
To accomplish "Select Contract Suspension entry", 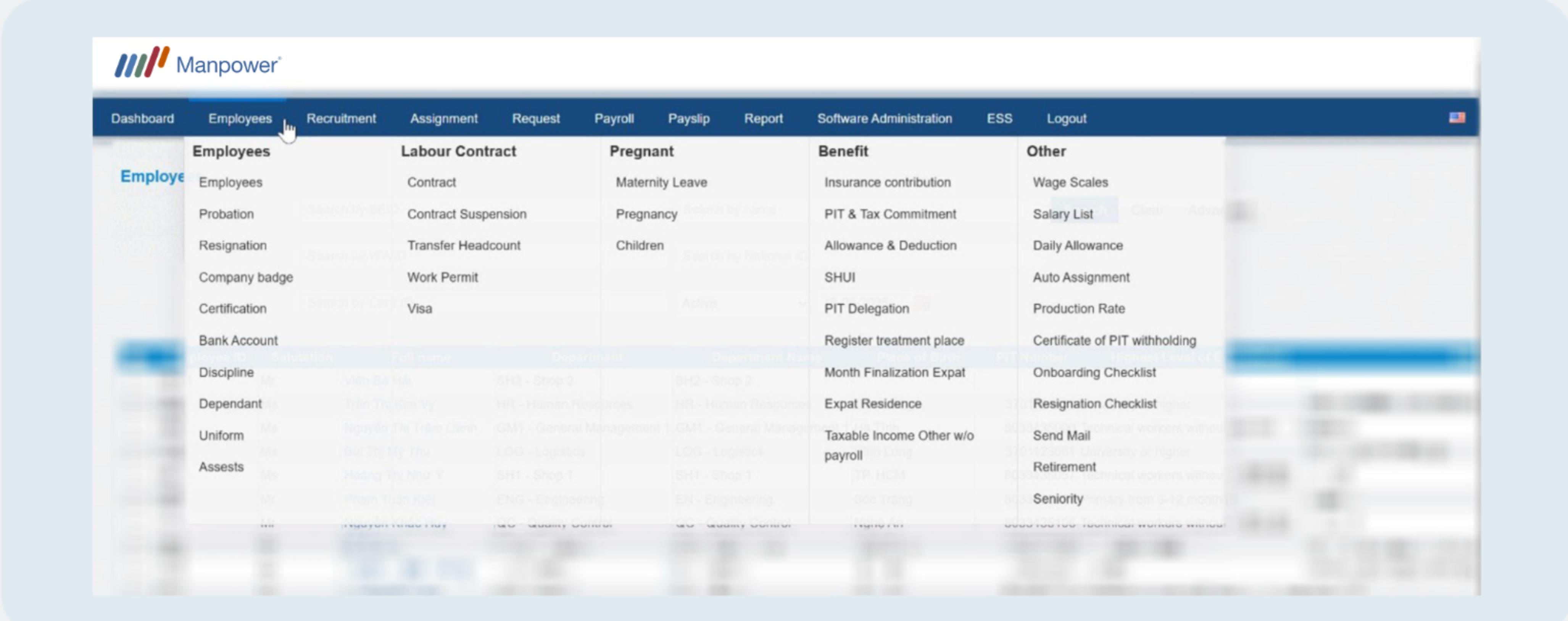I will pos(467,214).
